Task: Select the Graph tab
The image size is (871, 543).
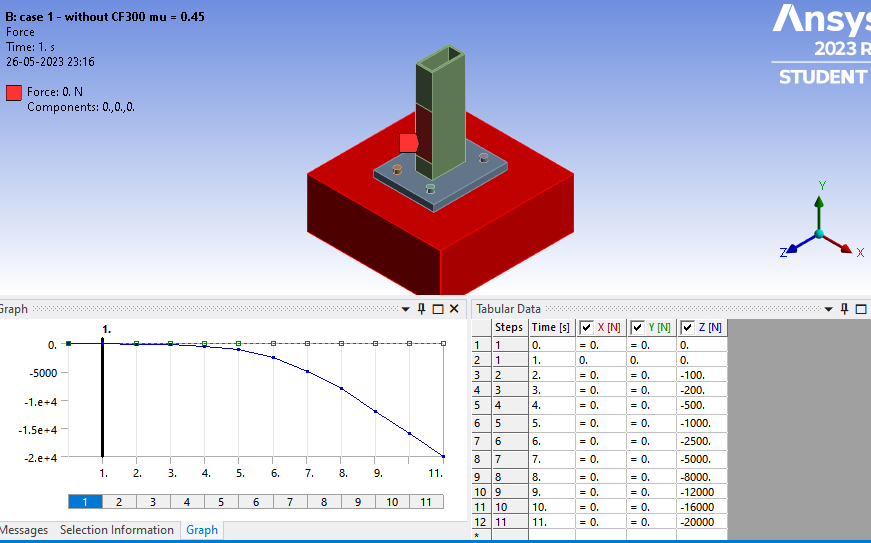Action: (x=202, y=530)
